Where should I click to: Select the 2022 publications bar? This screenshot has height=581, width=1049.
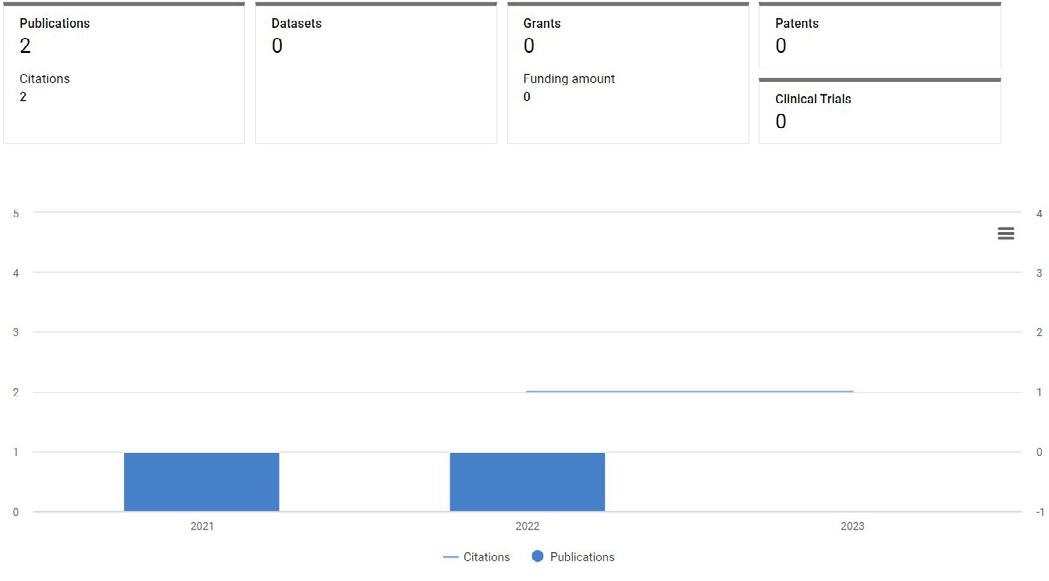(527, 482)
